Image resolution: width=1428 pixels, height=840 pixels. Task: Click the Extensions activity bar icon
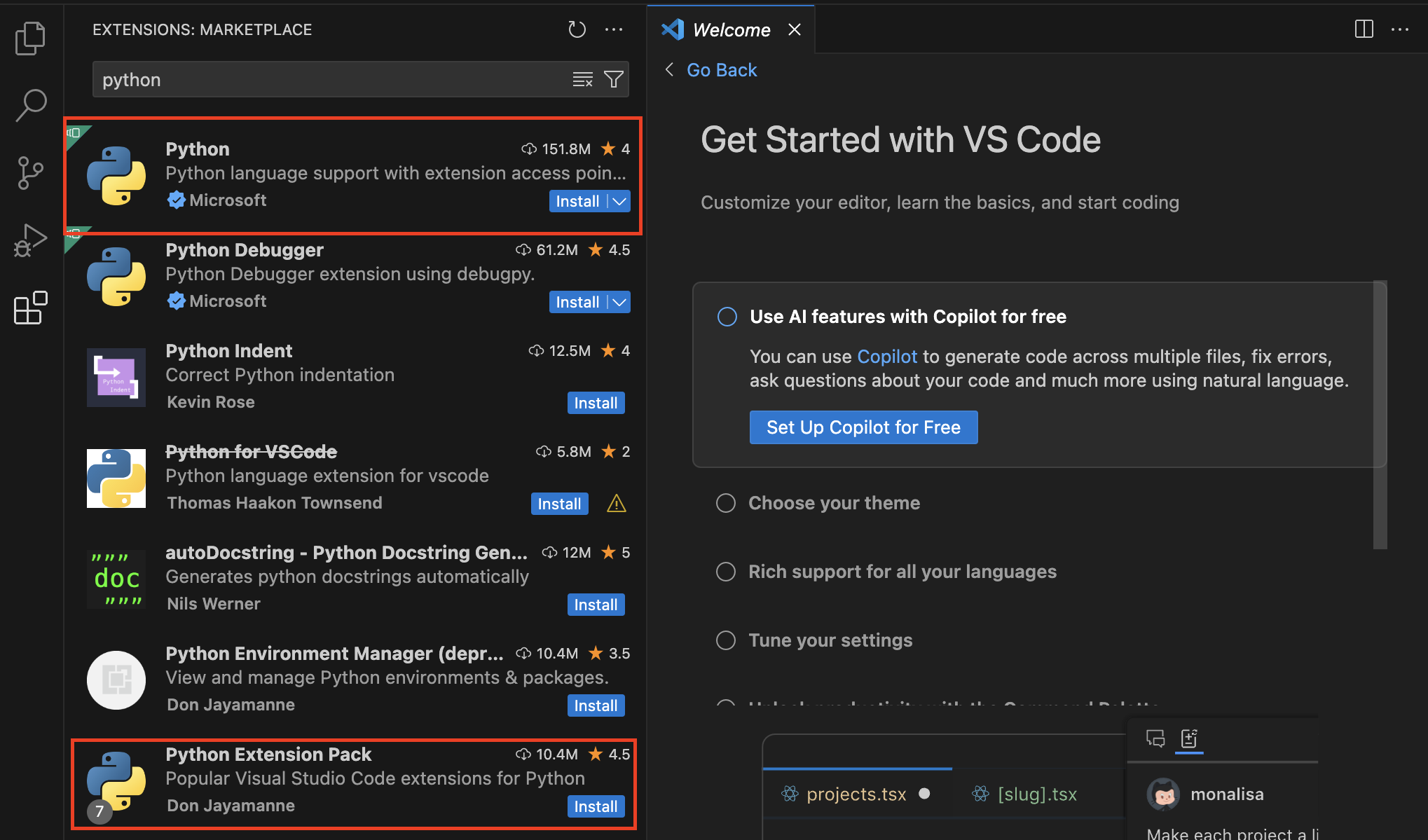tap(30, 308)
